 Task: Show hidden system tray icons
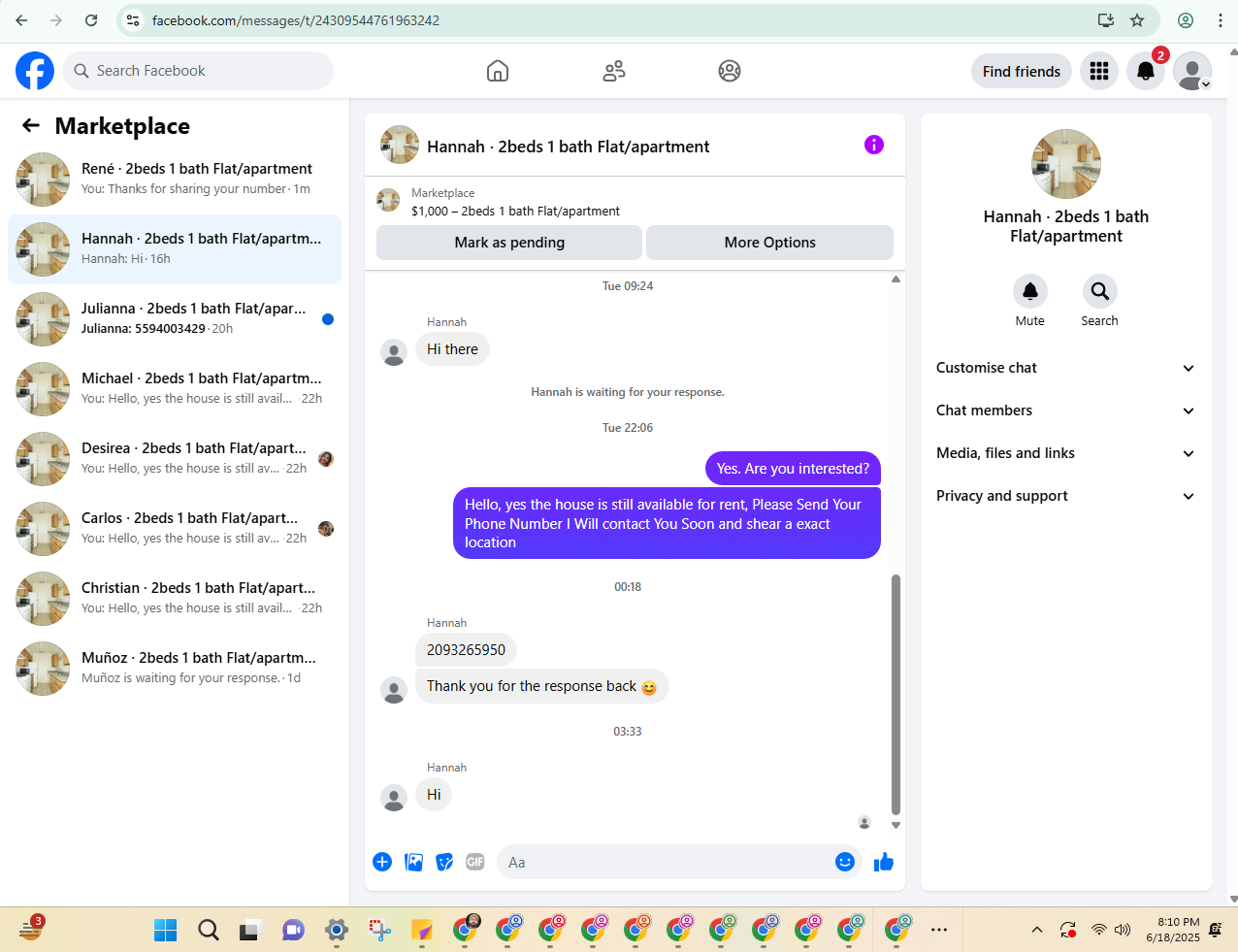(1037, 930)
